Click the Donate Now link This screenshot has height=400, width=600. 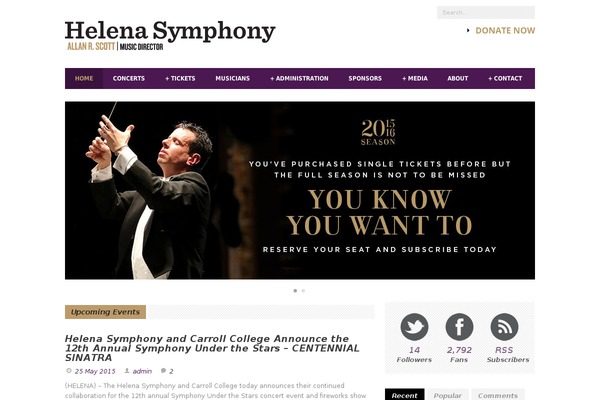click(x=505, y=31)
